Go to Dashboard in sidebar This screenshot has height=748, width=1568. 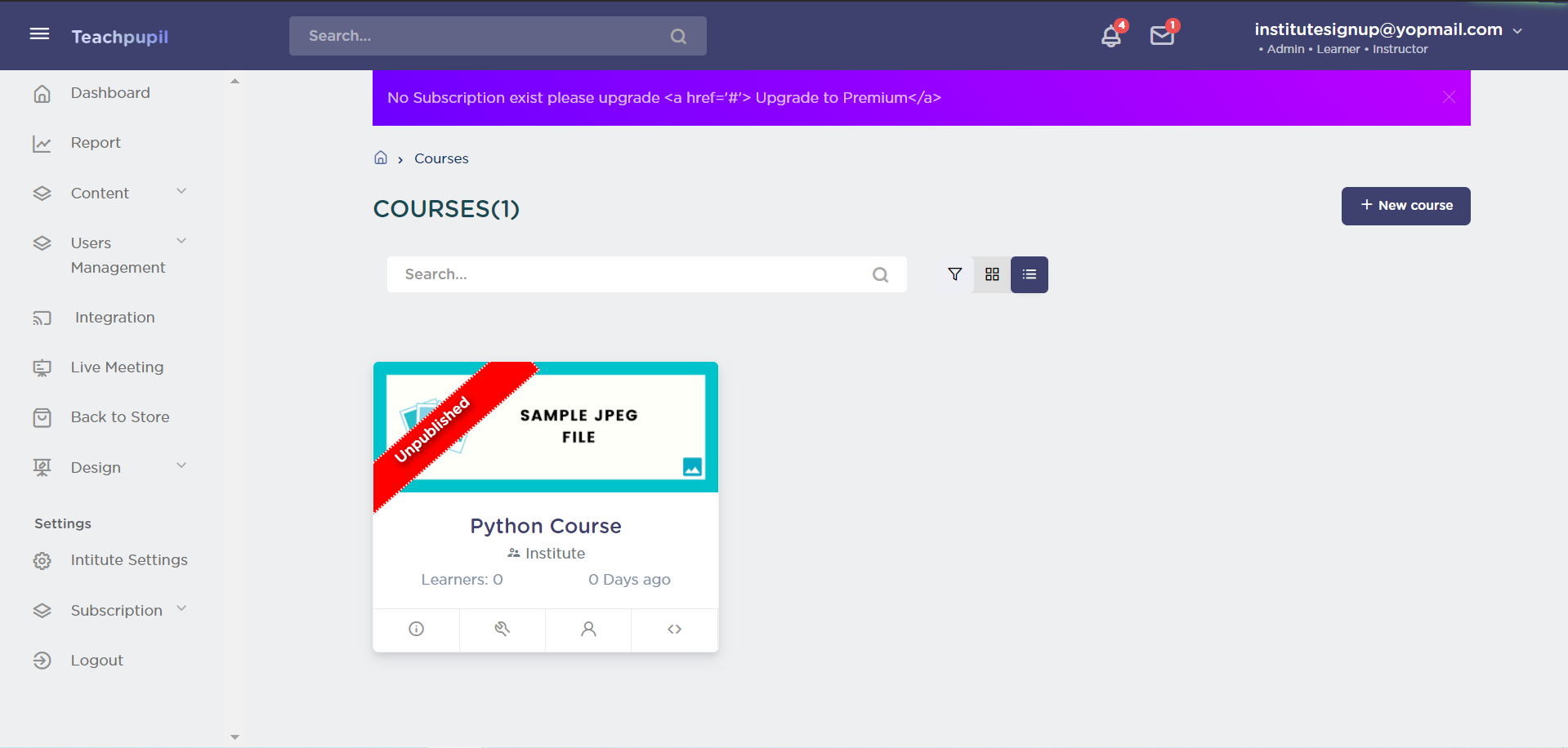point(110,93)
